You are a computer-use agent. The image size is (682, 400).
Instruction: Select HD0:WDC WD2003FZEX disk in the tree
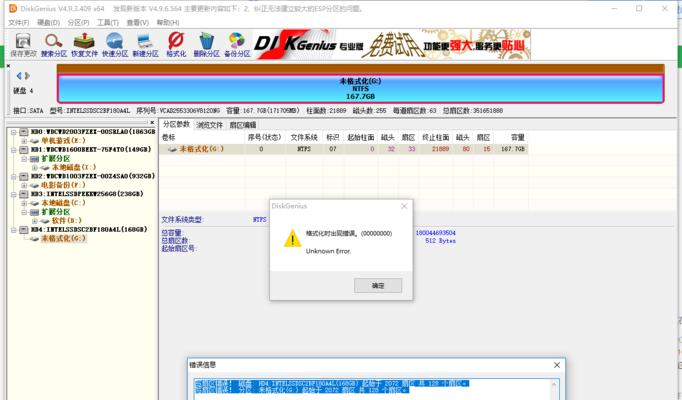[x=93, y=132]
